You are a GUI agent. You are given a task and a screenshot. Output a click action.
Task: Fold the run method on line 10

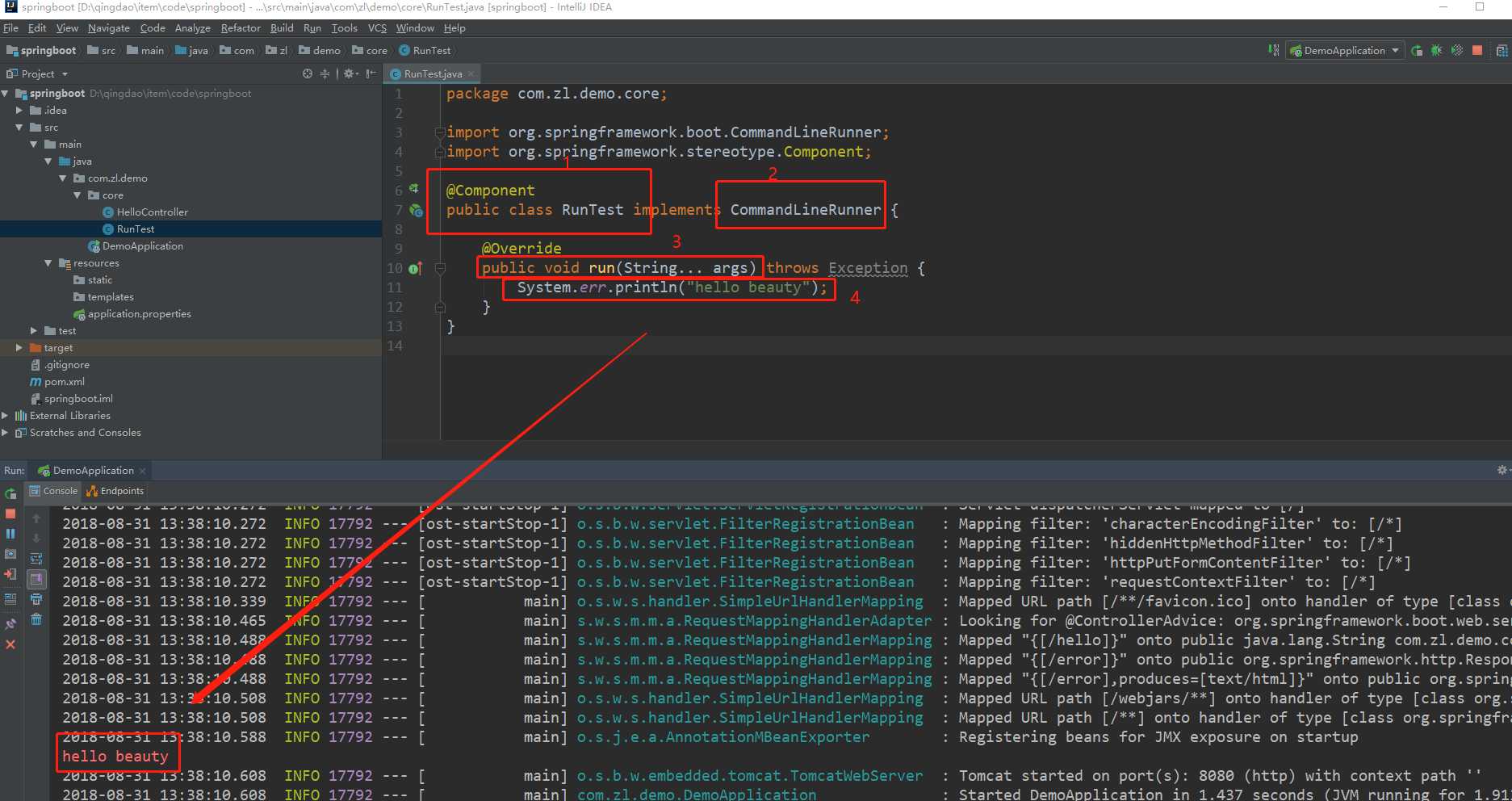pyautogui.click(x=440, y=268)
